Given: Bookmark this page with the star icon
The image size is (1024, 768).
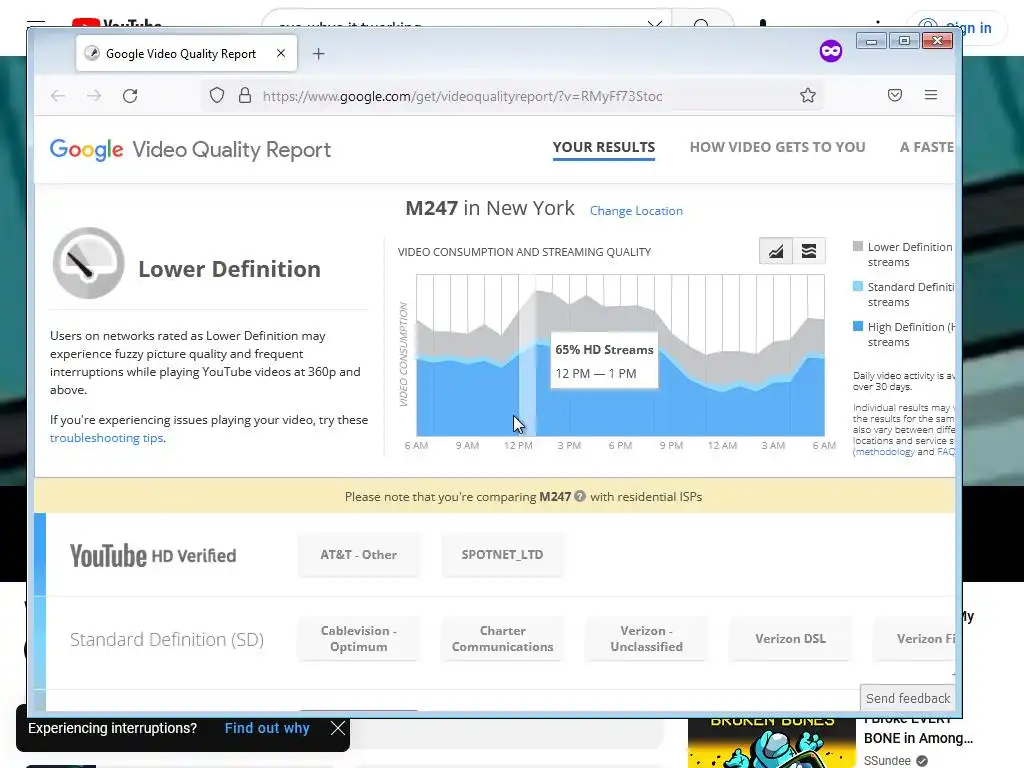Looking at the screenshot, I should coord(808,95).
